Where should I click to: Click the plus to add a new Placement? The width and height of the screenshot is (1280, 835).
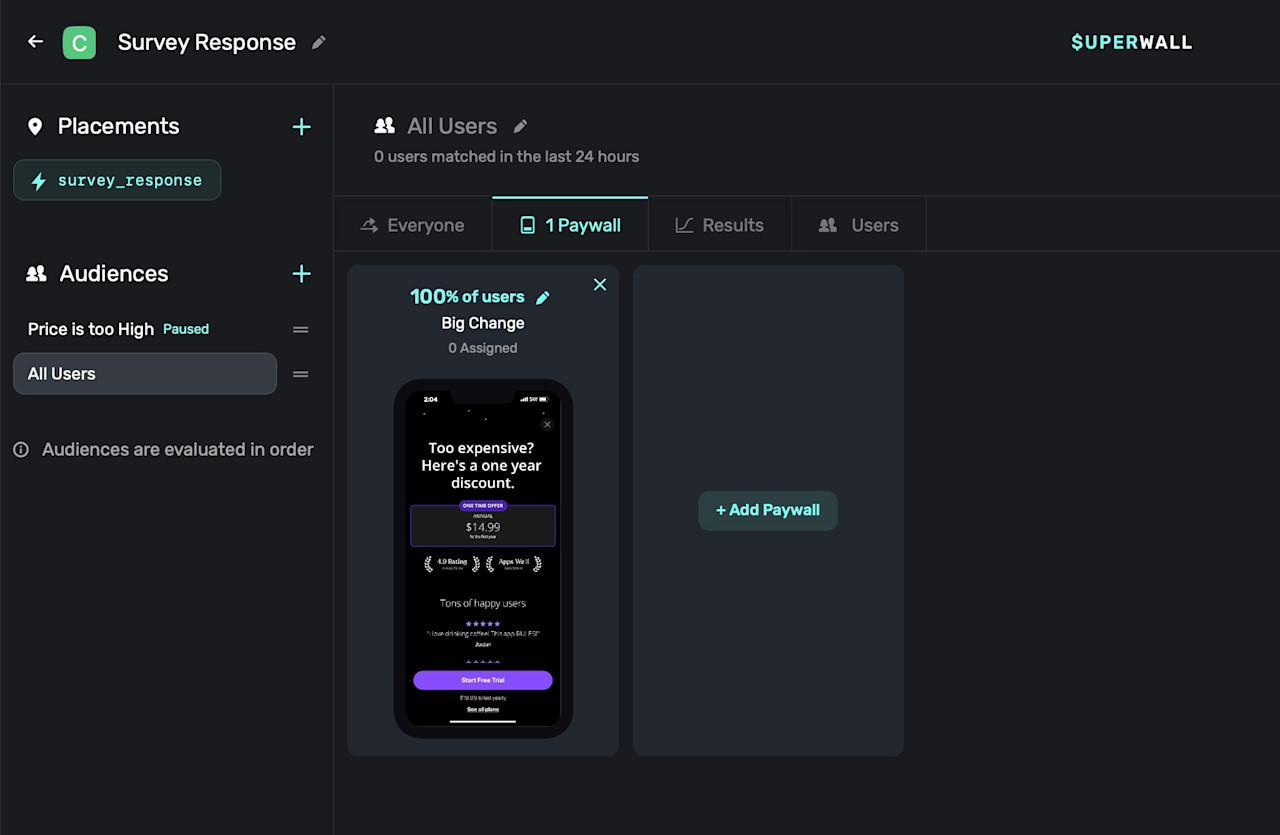(301, 126)
